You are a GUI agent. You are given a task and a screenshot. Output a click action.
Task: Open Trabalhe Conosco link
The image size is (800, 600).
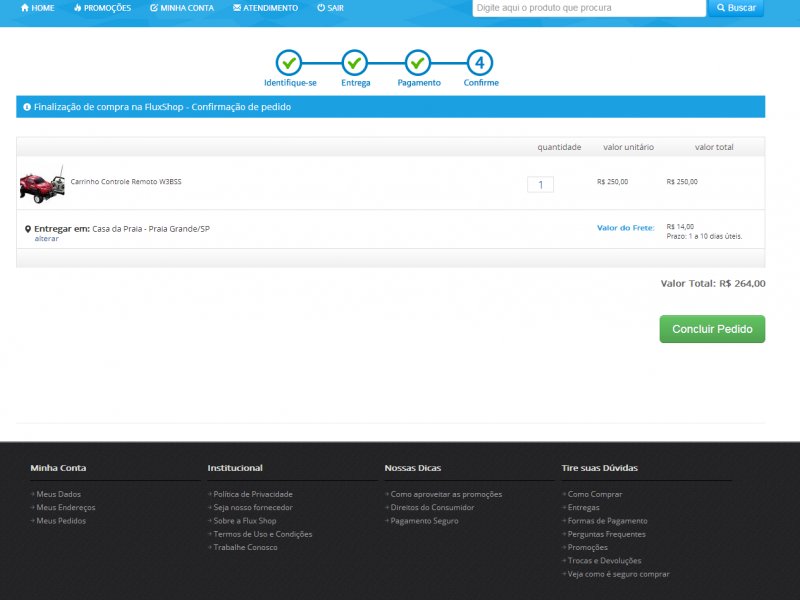(245, 547)
